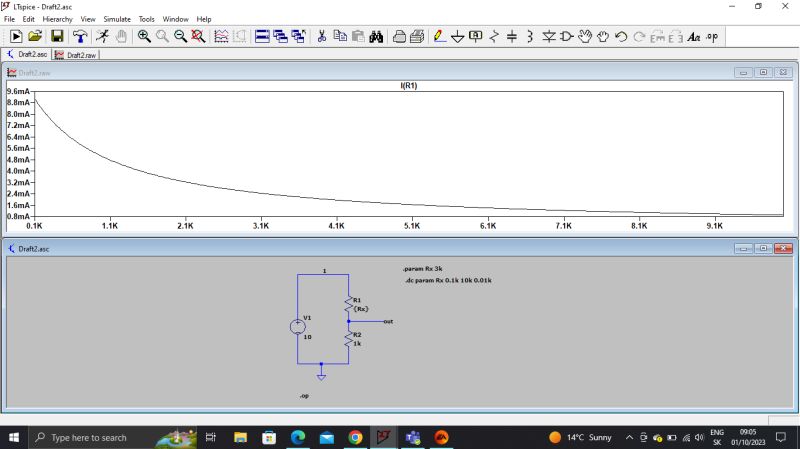
Task: Place a resistor from the toolbar
Action: [494, 36]
